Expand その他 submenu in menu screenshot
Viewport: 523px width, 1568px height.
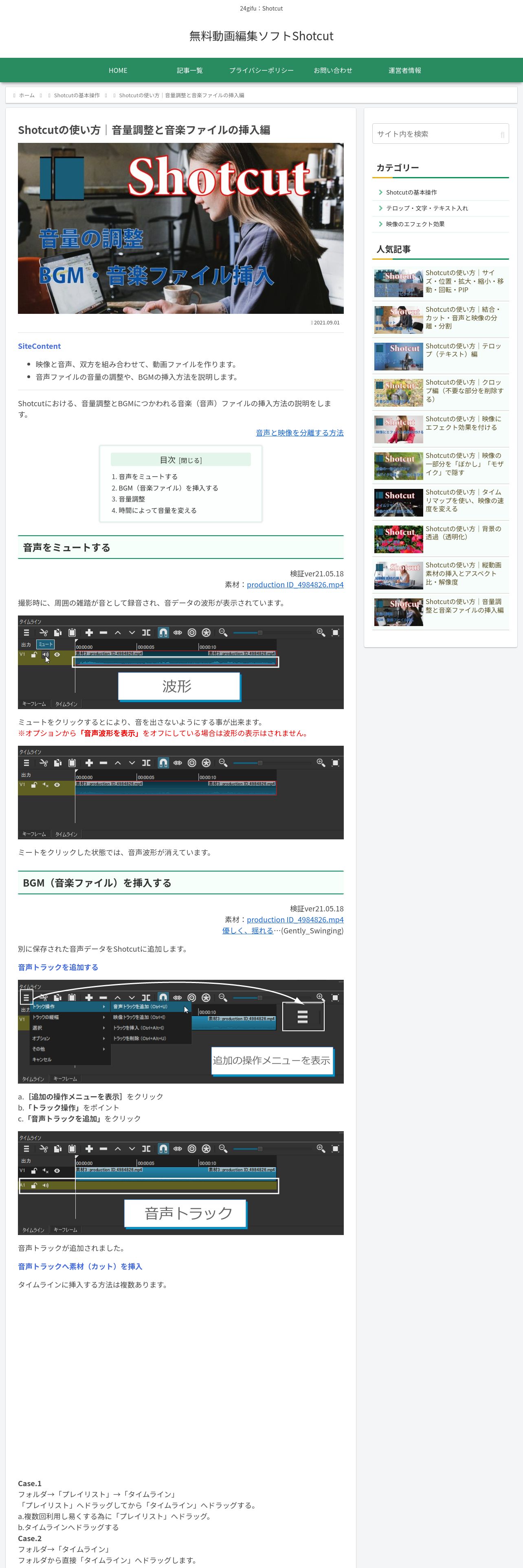(69, 1049)
